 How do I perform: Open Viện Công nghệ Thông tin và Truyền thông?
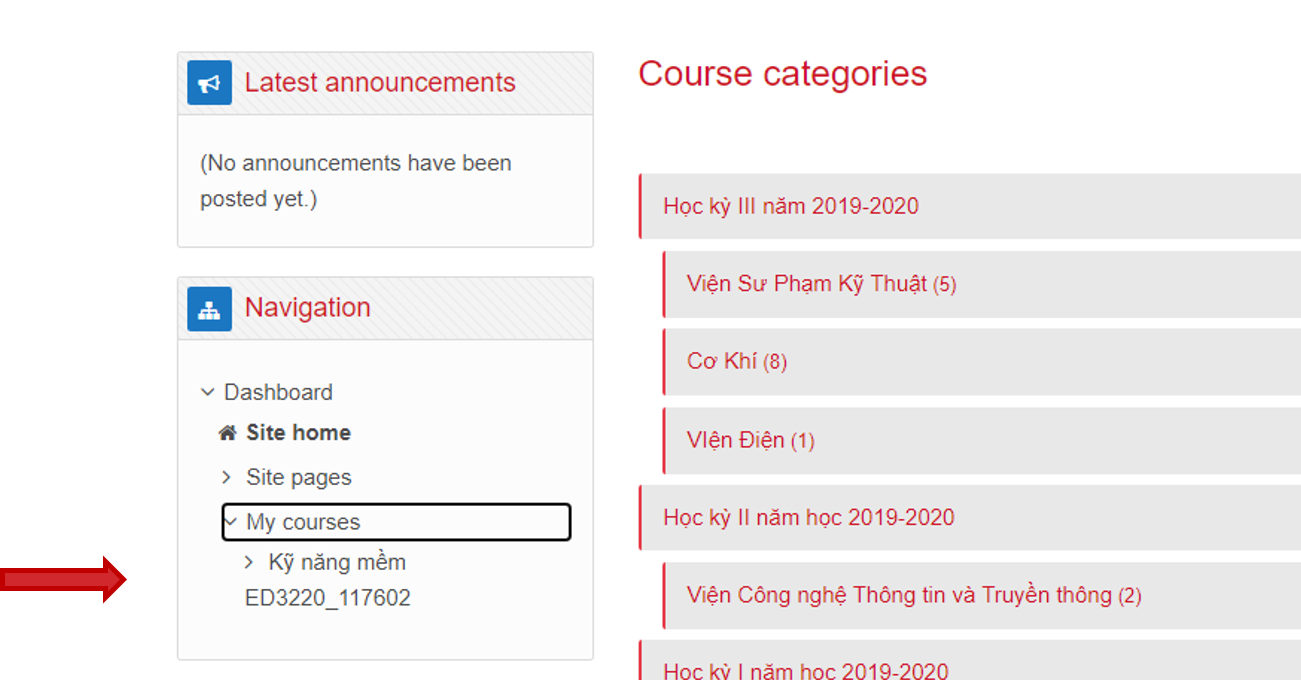tap(899, 595)
